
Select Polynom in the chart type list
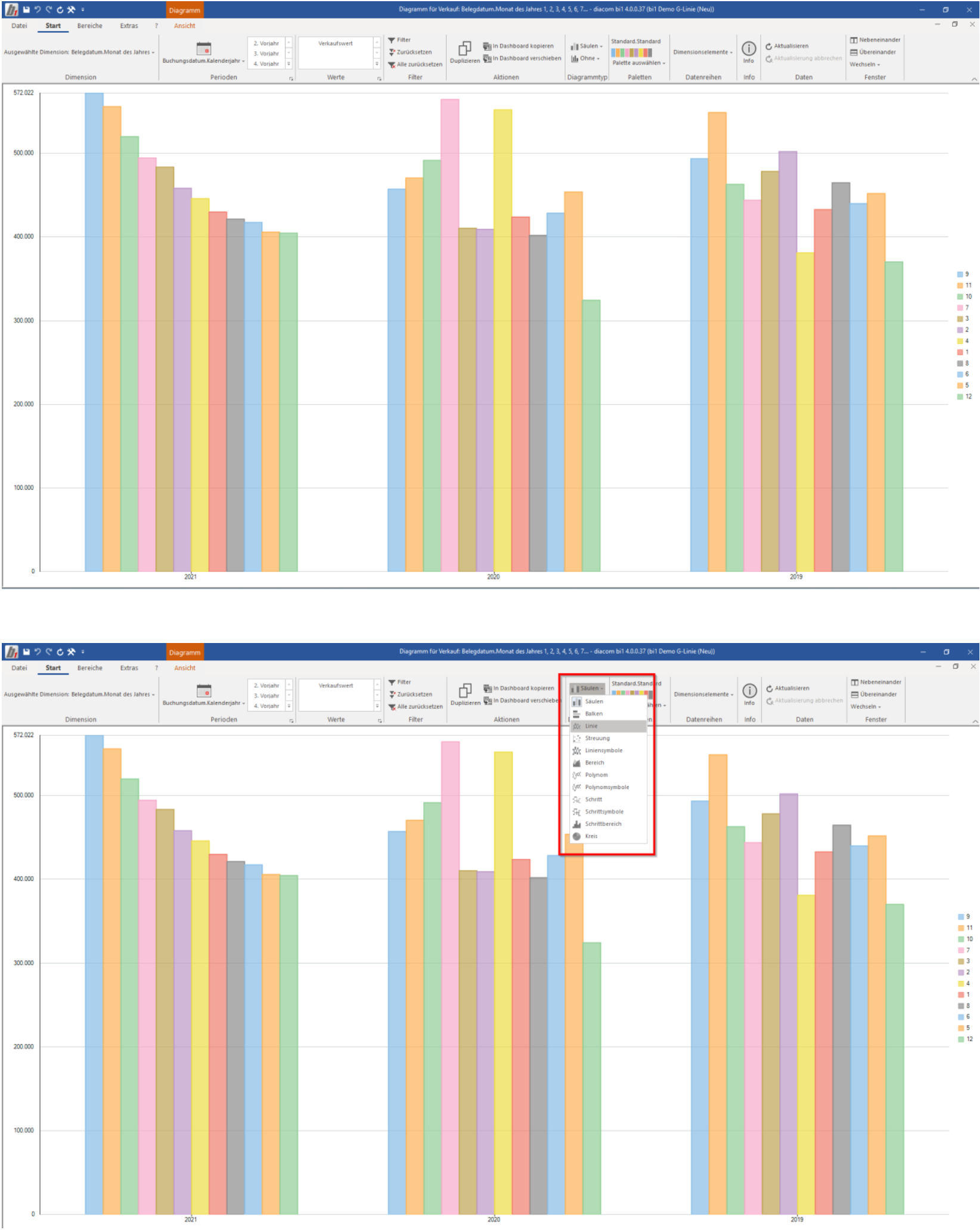608,775
